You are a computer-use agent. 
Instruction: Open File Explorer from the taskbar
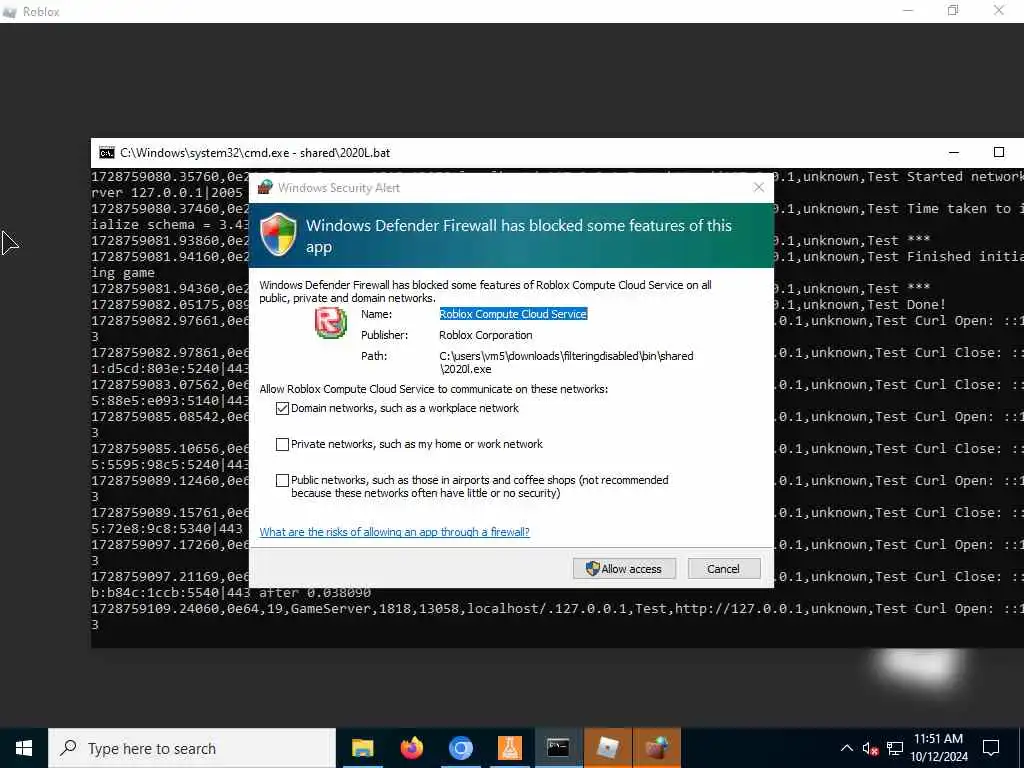(x=362, y=748)
